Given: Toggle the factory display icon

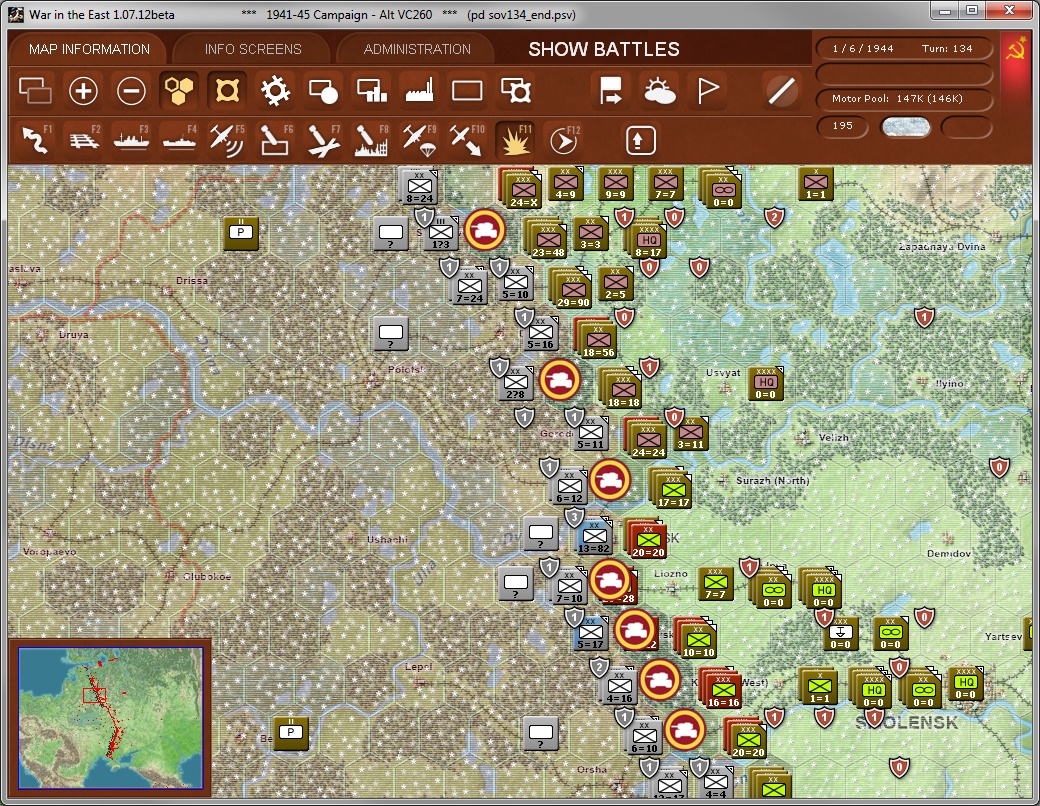Looking at the screenshot, I should click(419, 90).
